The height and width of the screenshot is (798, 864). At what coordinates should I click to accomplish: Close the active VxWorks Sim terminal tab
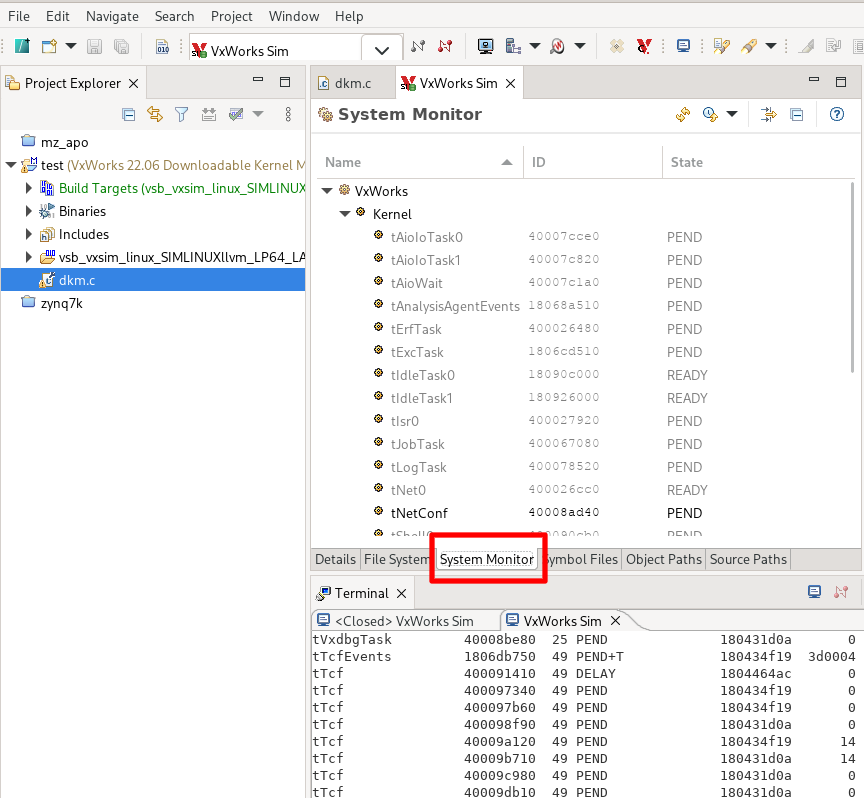point(616,621)
